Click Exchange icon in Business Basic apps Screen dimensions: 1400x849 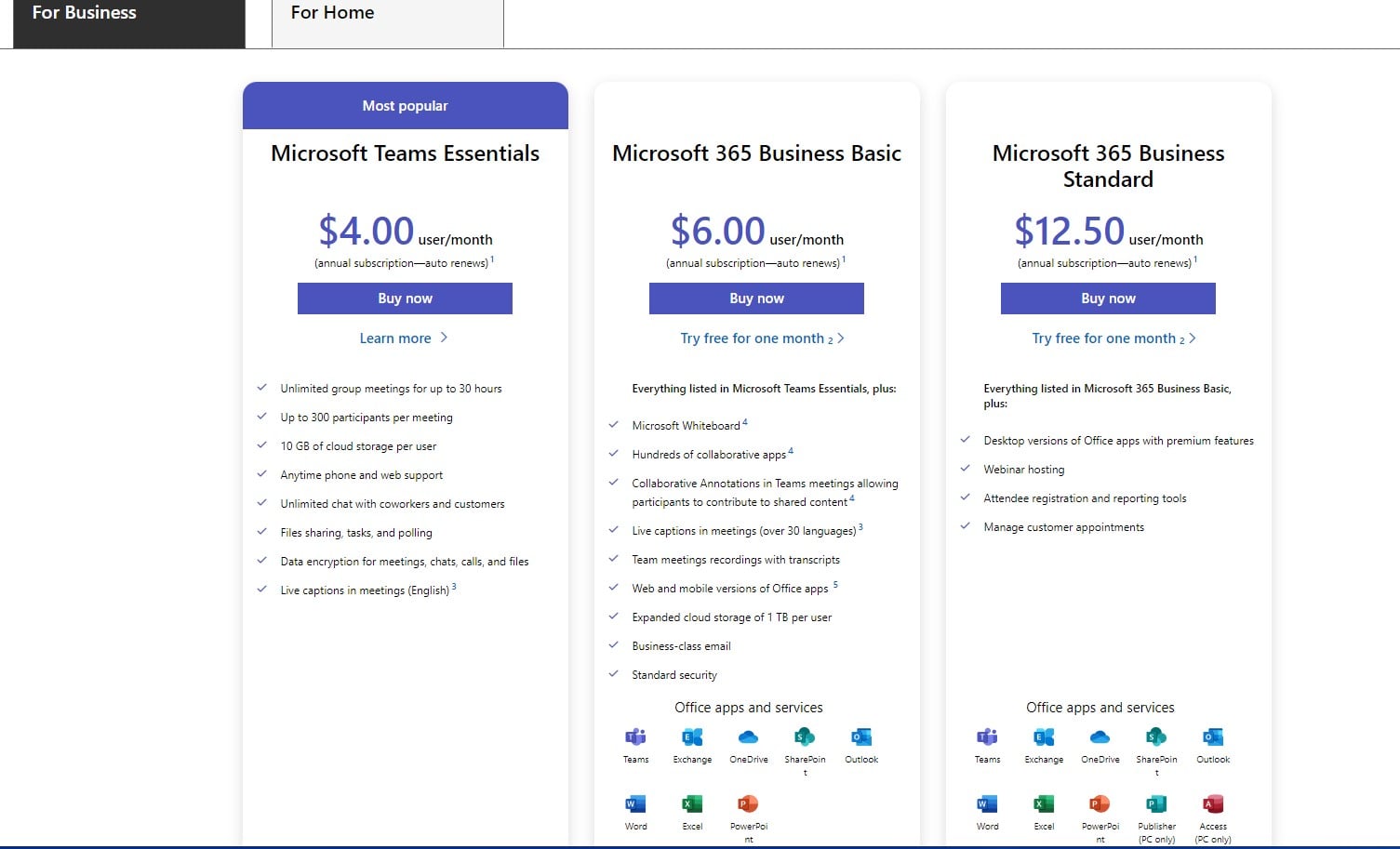click(x=692, y=737)
